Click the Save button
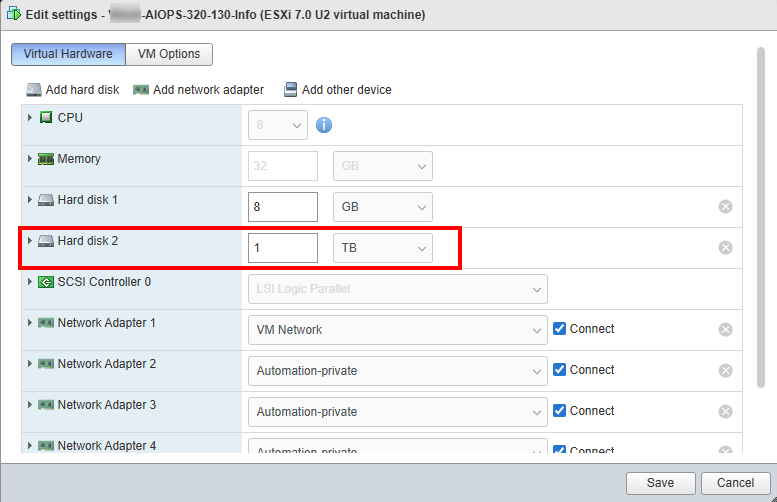777x502 pixels. coord(660,483)
